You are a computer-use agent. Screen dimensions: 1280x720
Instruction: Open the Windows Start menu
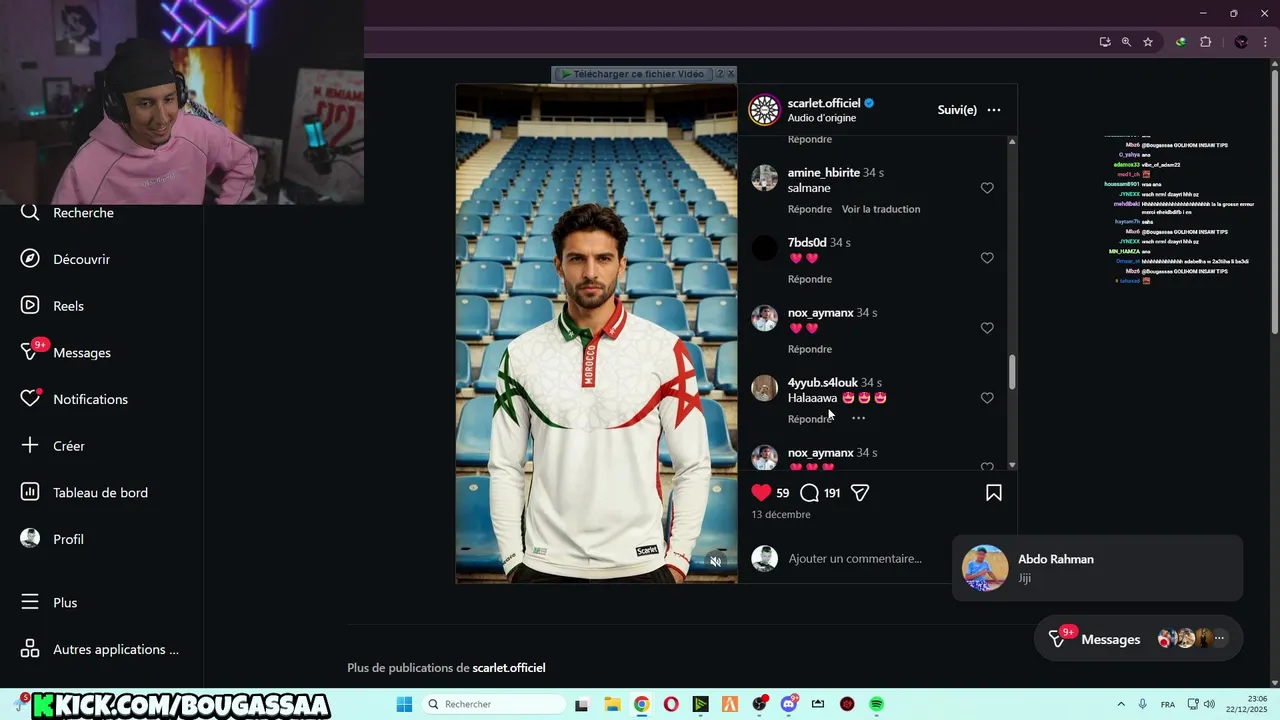404,704
